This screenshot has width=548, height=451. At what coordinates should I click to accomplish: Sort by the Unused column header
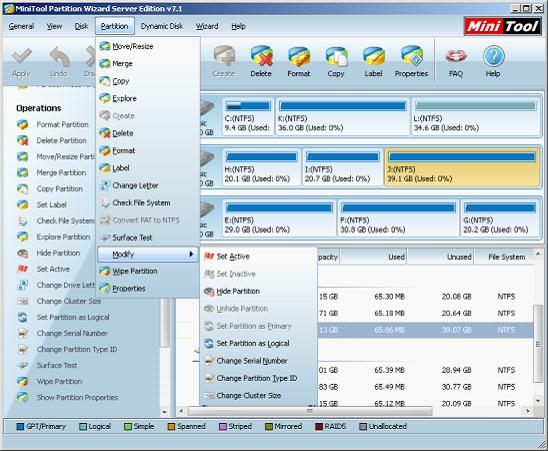point(440,257)
